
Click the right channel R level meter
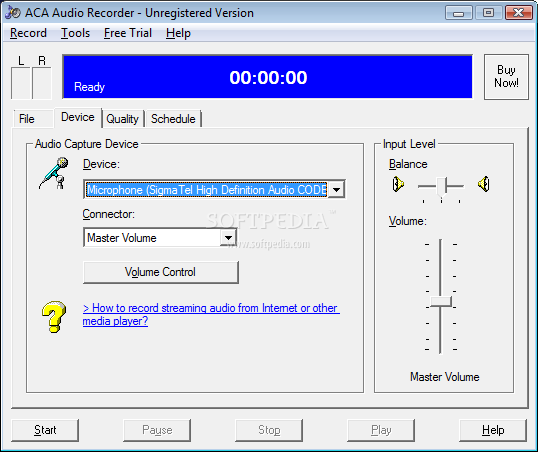42,83
